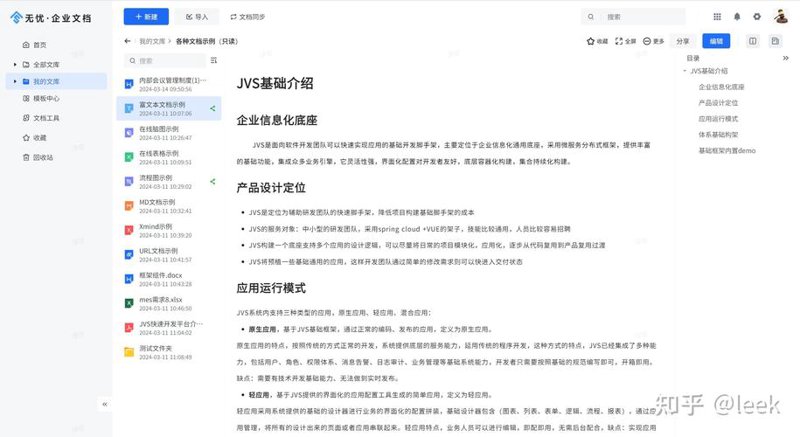Expand the 全部文库 tree arrow
The image size is (800, 437).
click(15, 65)
